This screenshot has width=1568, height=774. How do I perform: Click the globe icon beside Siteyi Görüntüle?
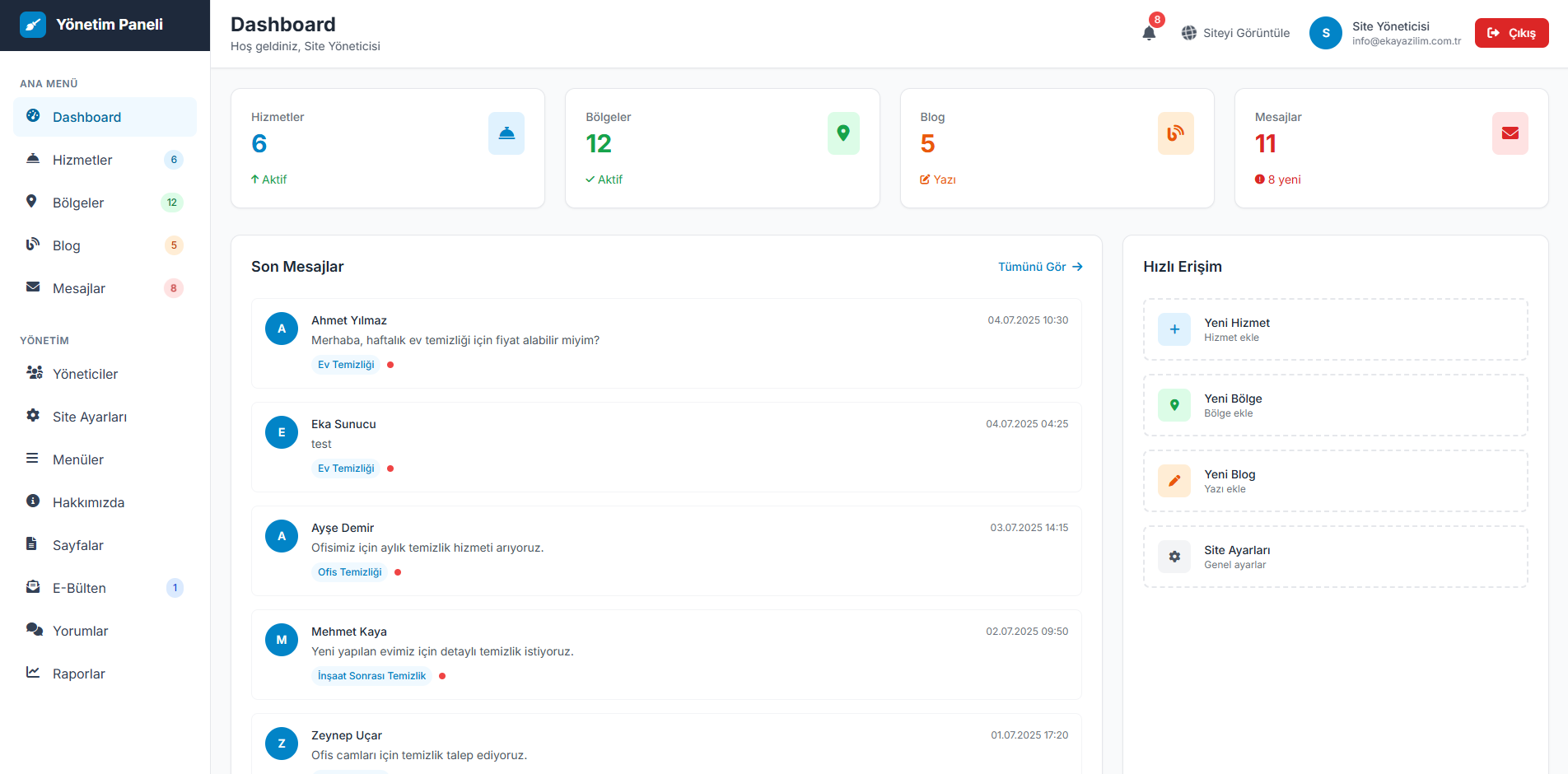(x=1188, y=33)
